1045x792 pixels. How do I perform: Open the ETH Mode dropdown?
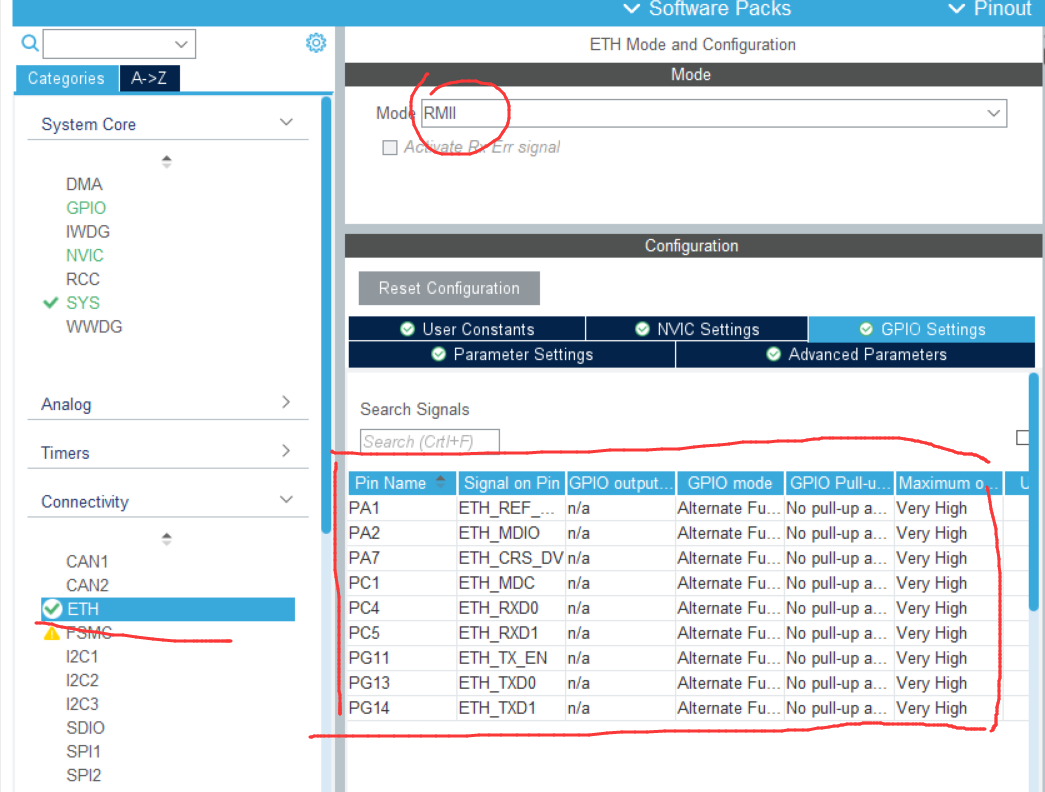point(714,113)
